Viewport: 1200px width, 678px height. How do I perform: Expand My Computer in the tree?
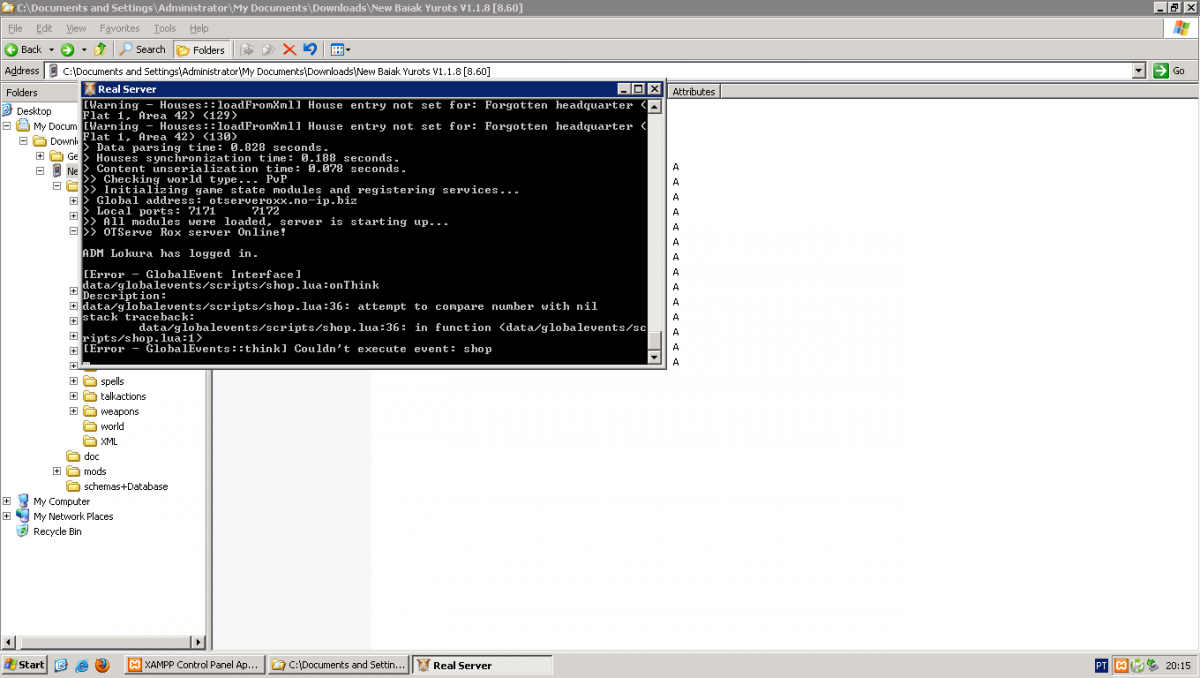click(7, 501)
